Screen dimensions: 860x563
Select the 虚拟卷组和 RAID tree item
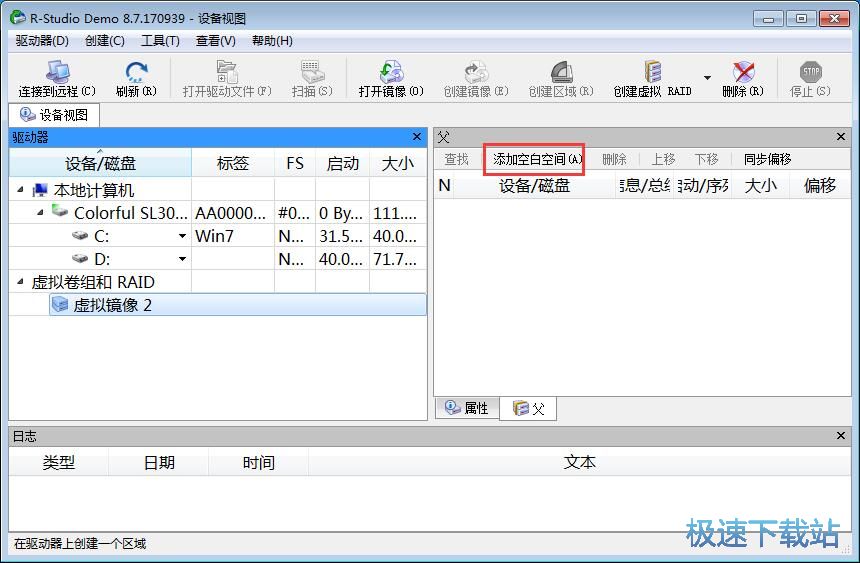tap(93, 282)
